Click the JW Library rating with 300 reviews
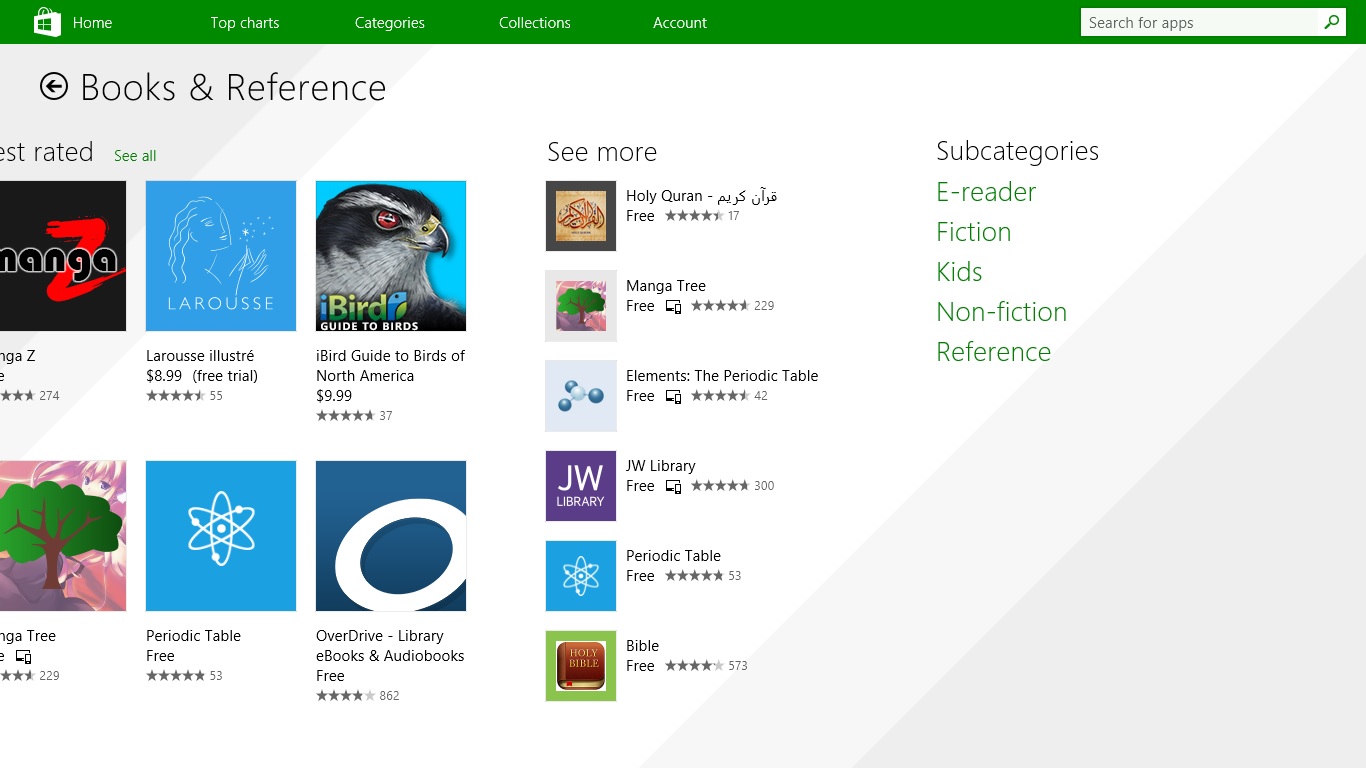Screen dimensions: 1366x768 (733, 486)
